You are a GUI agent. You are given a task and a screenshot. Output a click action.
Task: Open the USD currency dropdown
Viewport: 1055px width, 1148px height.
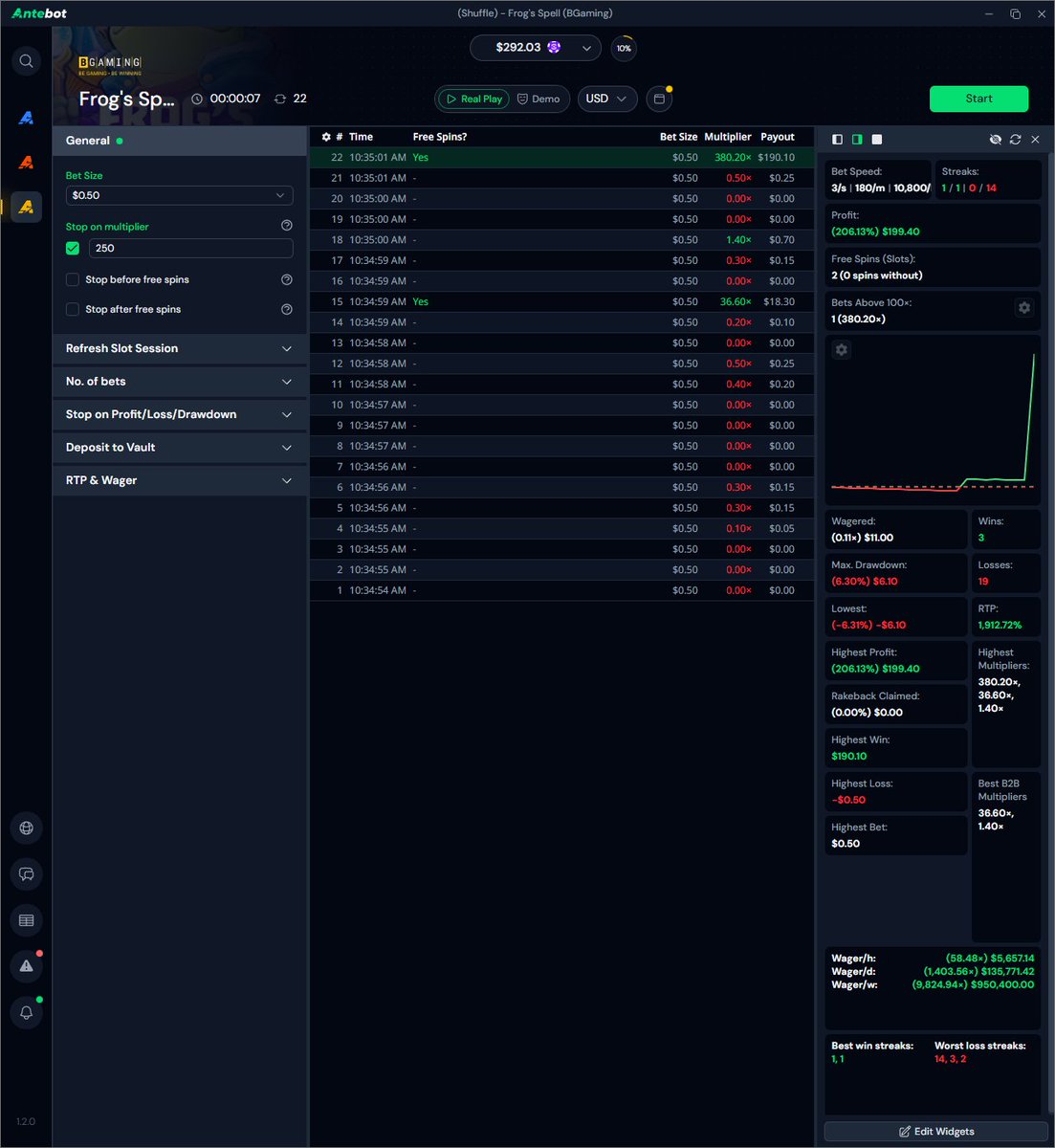pos(607,99)
